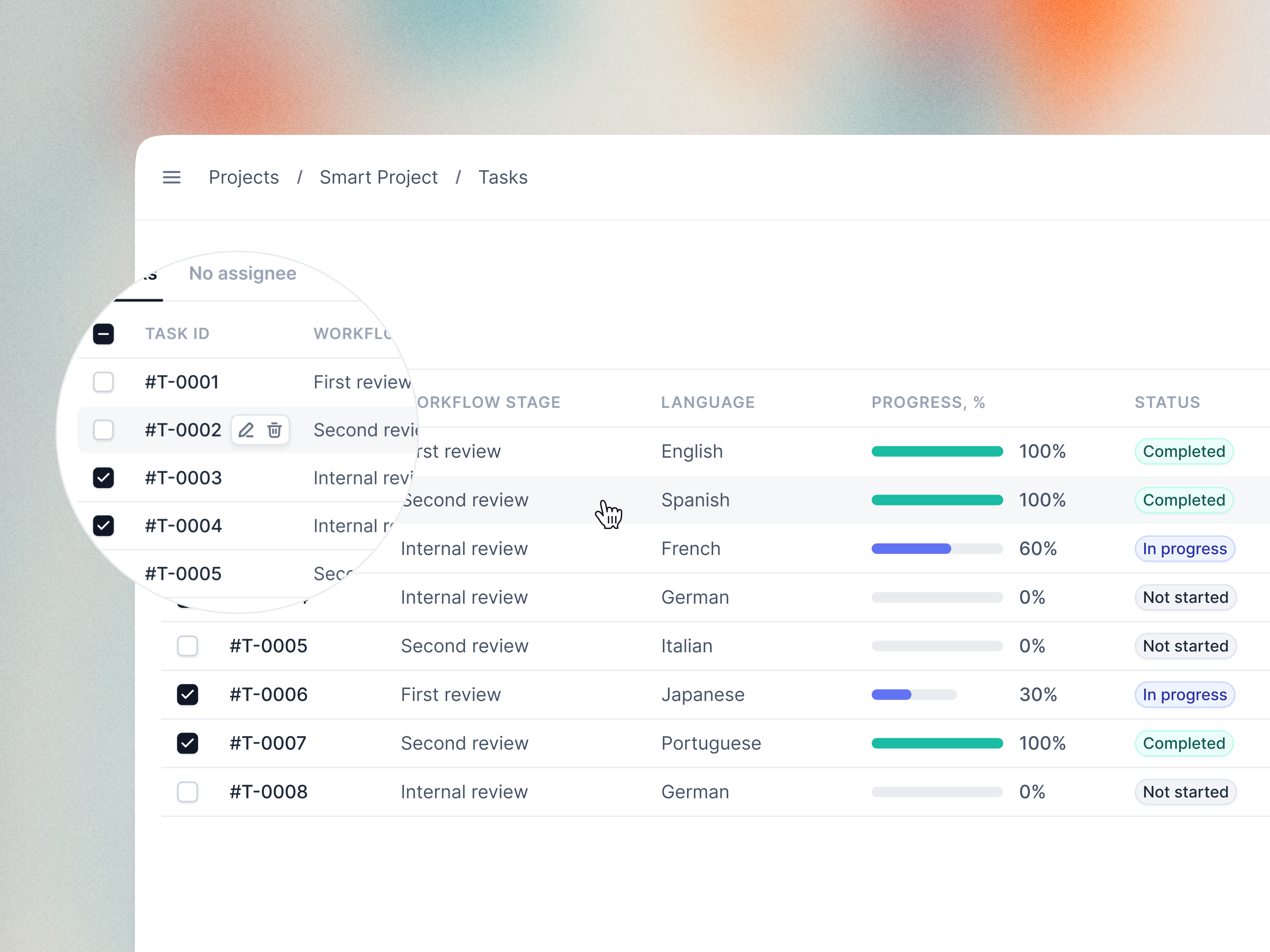1270x952 pixels.
Task: Check the checkbox for task #T-0001
Action: pos(103,382)
